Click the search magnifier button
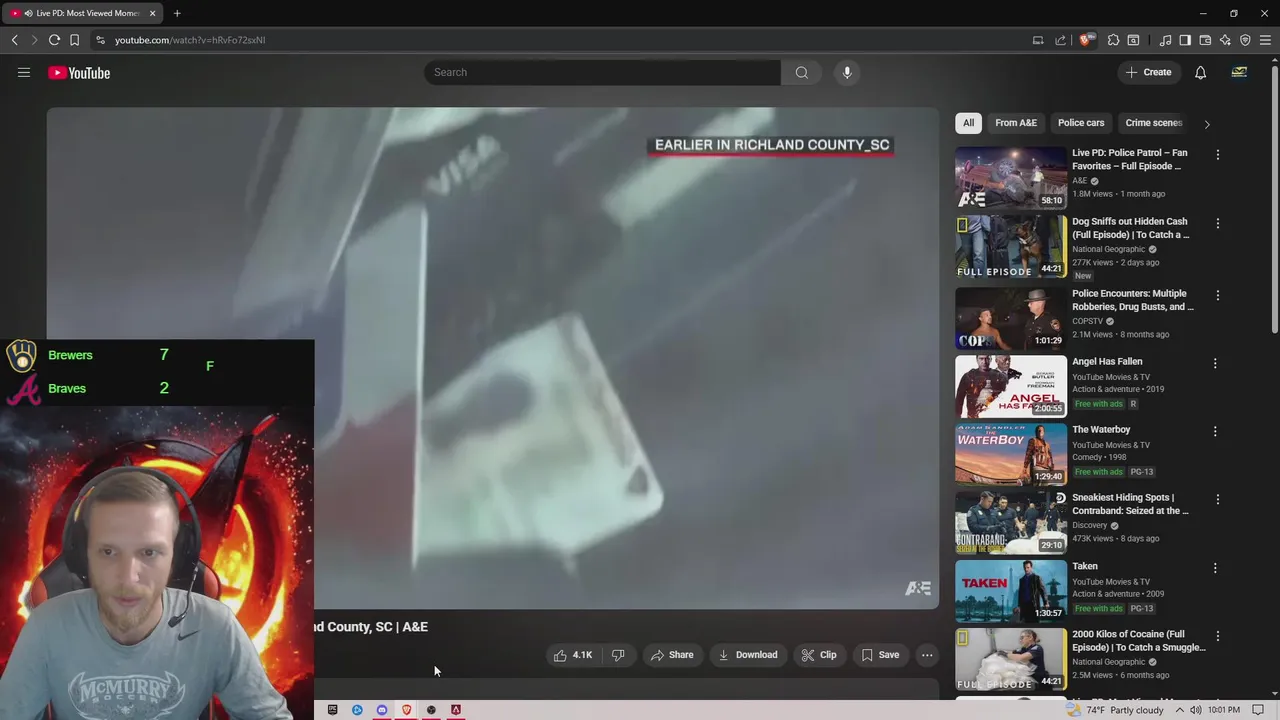 pyautogui.click(x=802, y=72)
